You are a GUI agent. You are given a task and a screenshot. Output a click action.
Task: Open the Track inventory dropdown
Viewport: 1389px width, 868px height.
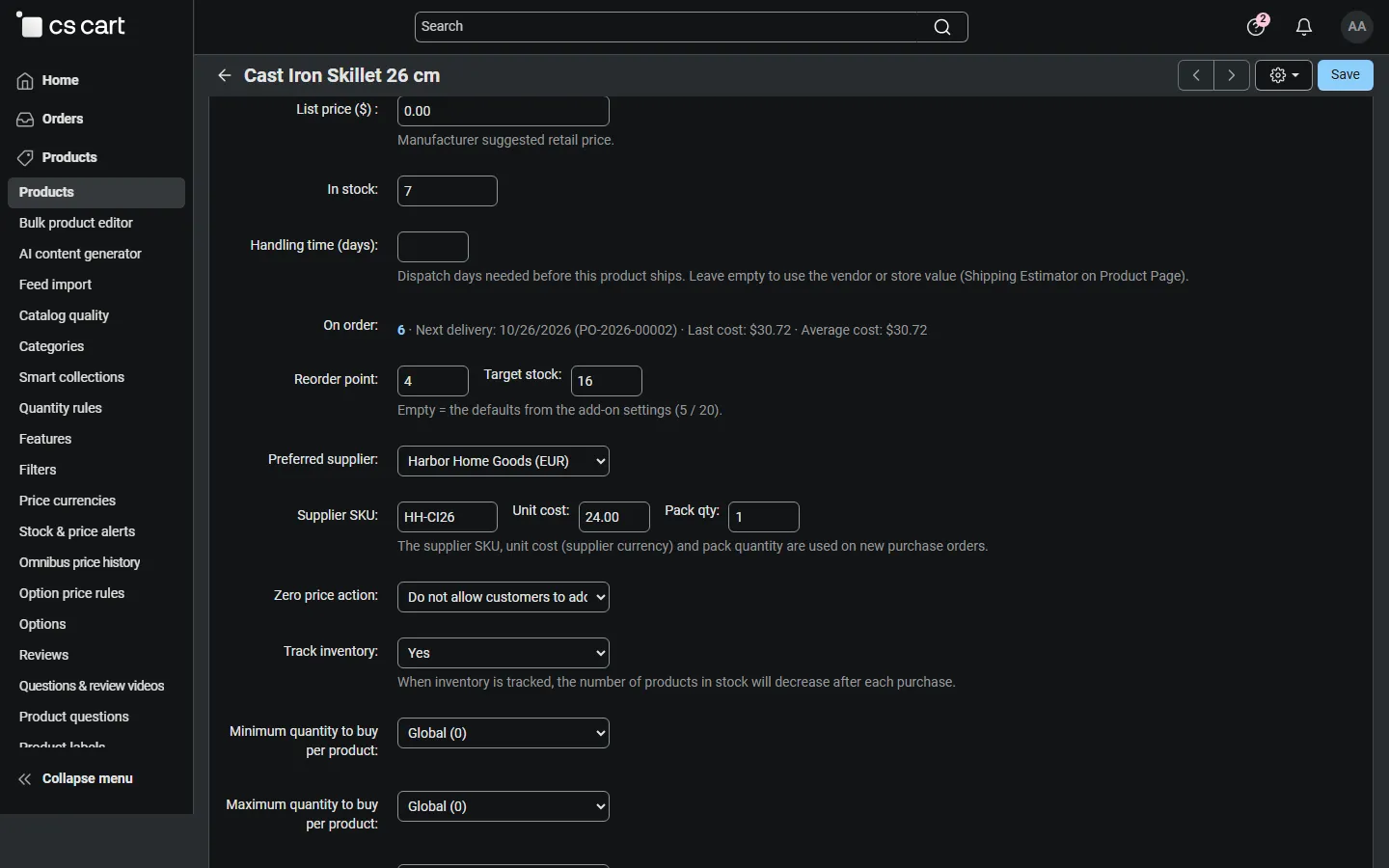pyautogui.click(x=504, y=653)
